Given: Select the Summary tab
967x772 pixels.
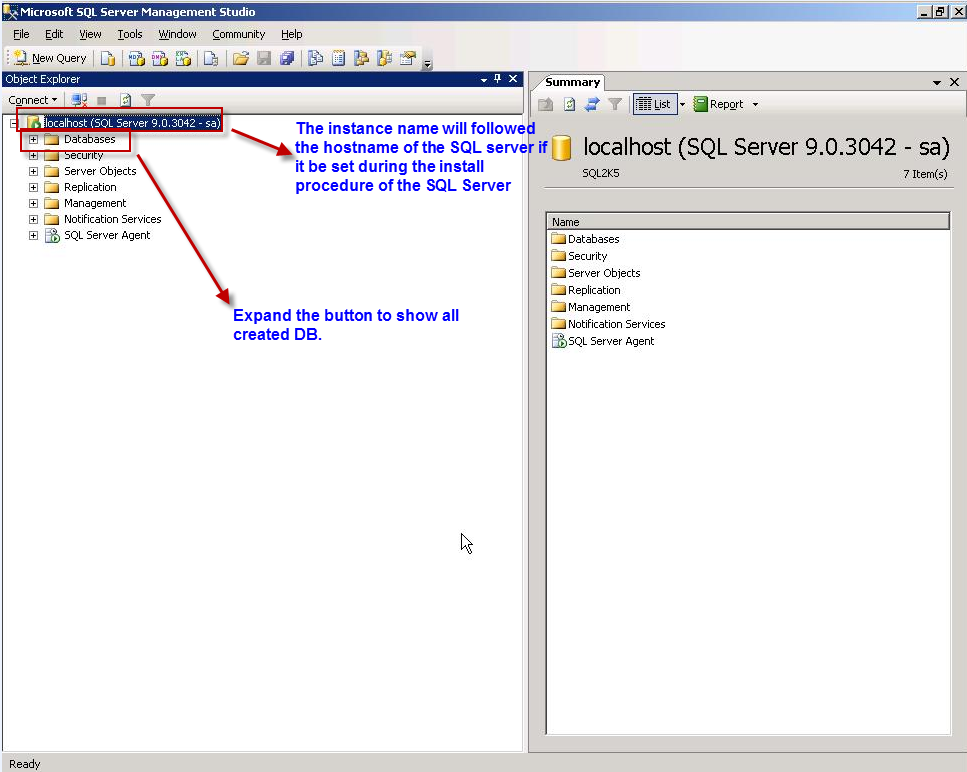Looking at the screenshot, I should point(572,82).
